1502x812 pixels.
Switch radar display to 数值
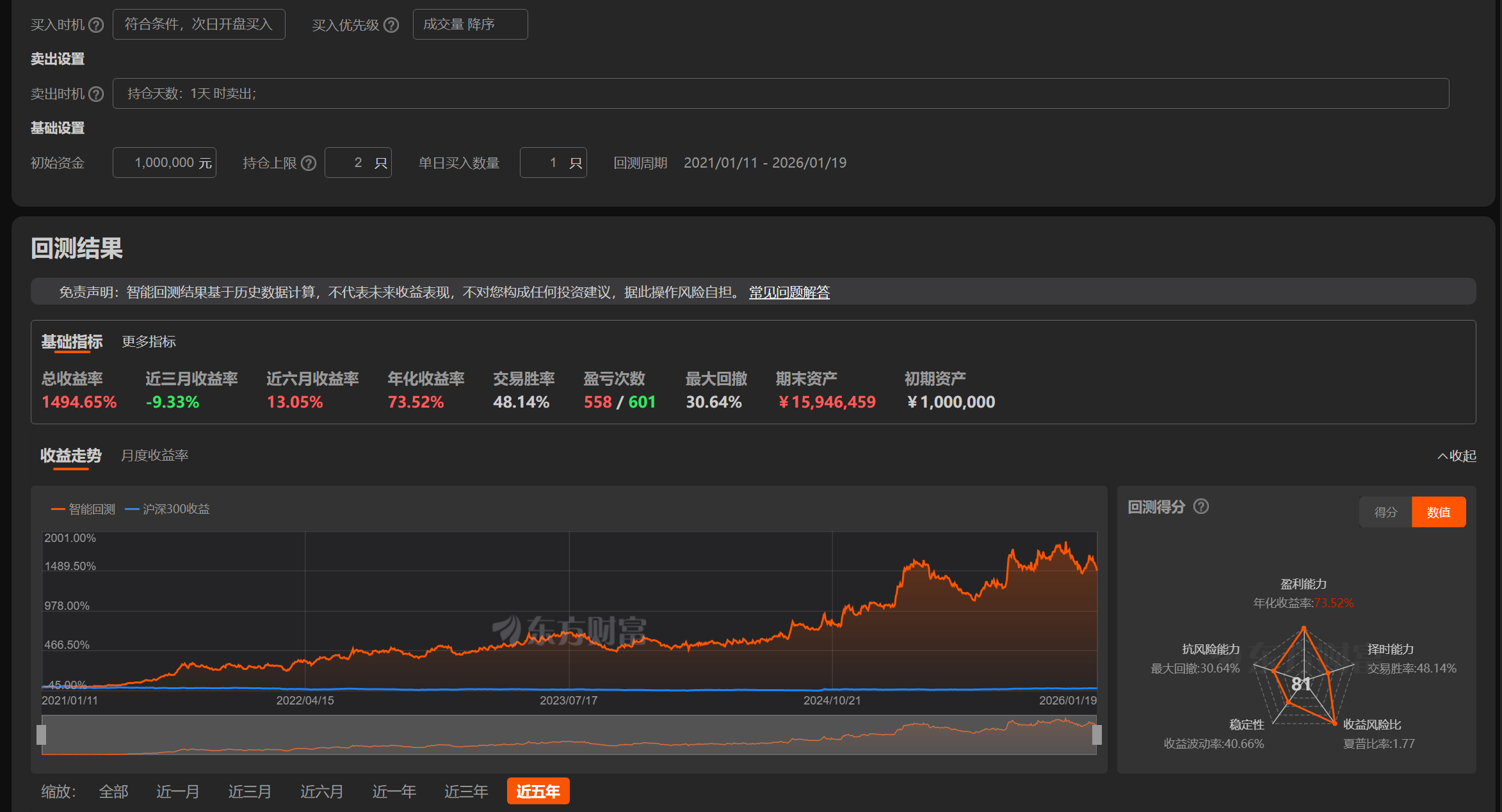(1438, 512)
